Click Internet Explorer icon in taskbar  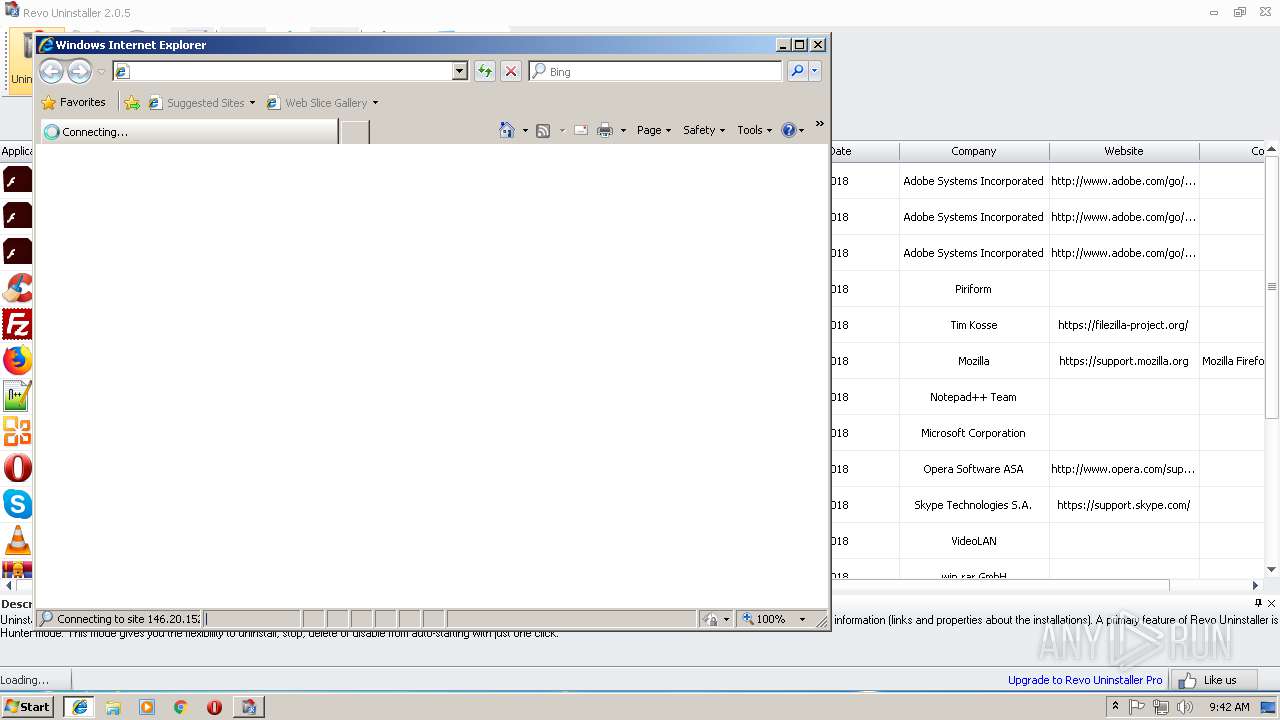(80, 707)
